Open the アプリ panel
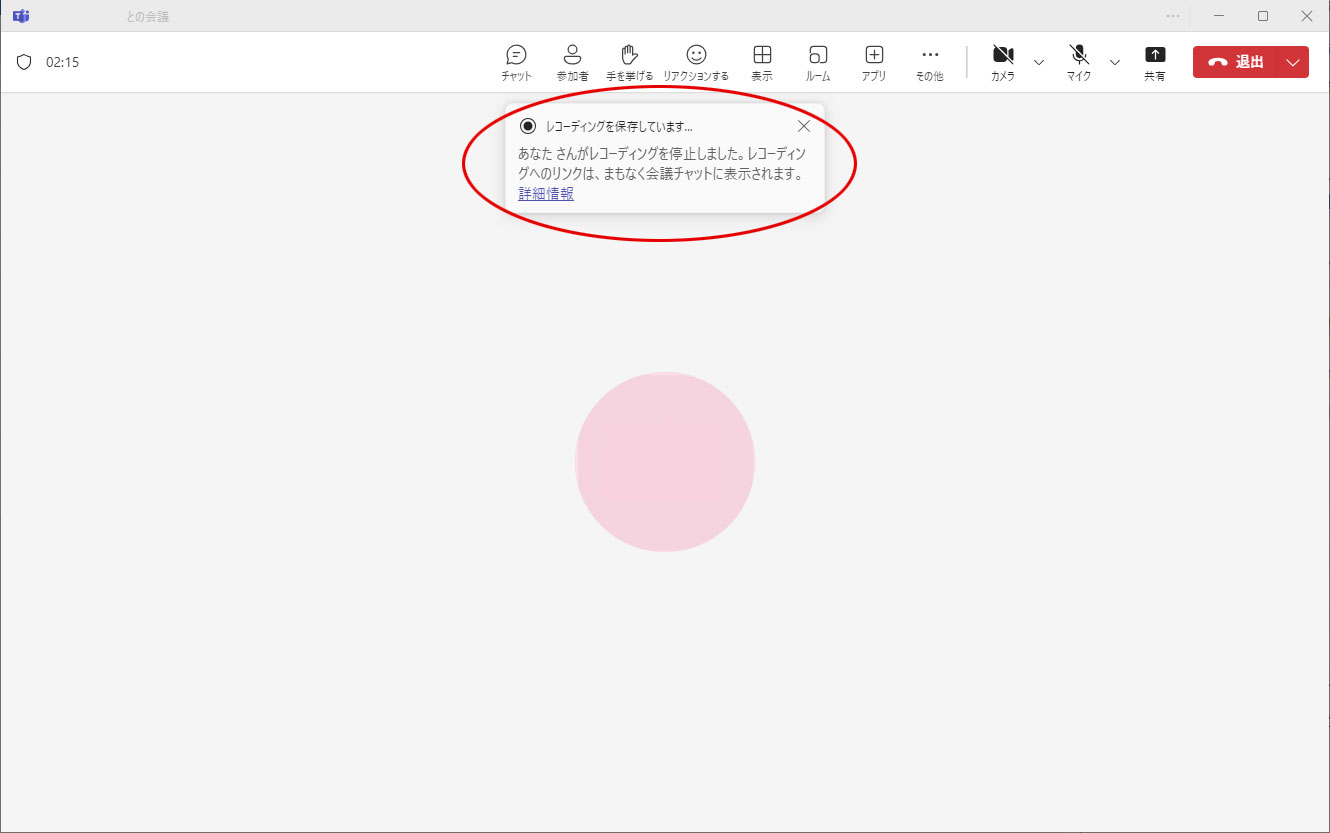Image resolution: width=1330 pixels, height=833 pixels. (873, 61)
